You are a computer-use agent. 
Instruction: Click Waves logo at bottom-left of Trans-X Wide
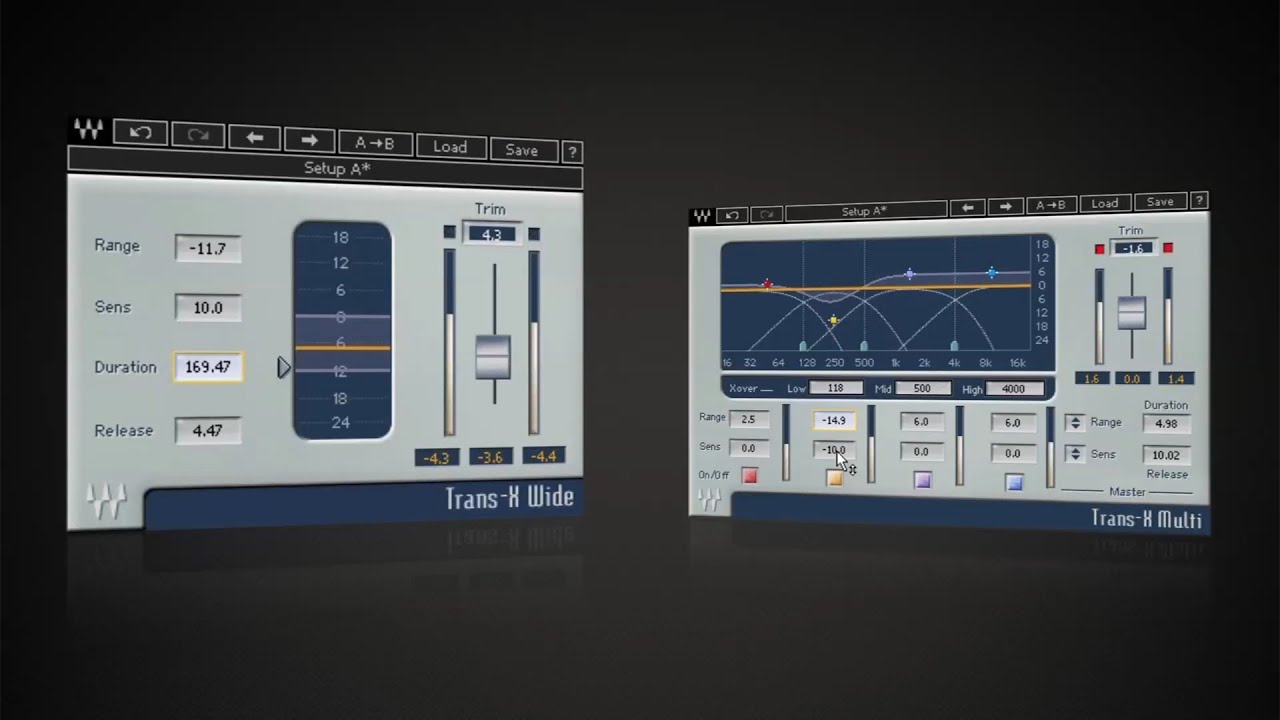pyautogui.click(x=106, y=500)
